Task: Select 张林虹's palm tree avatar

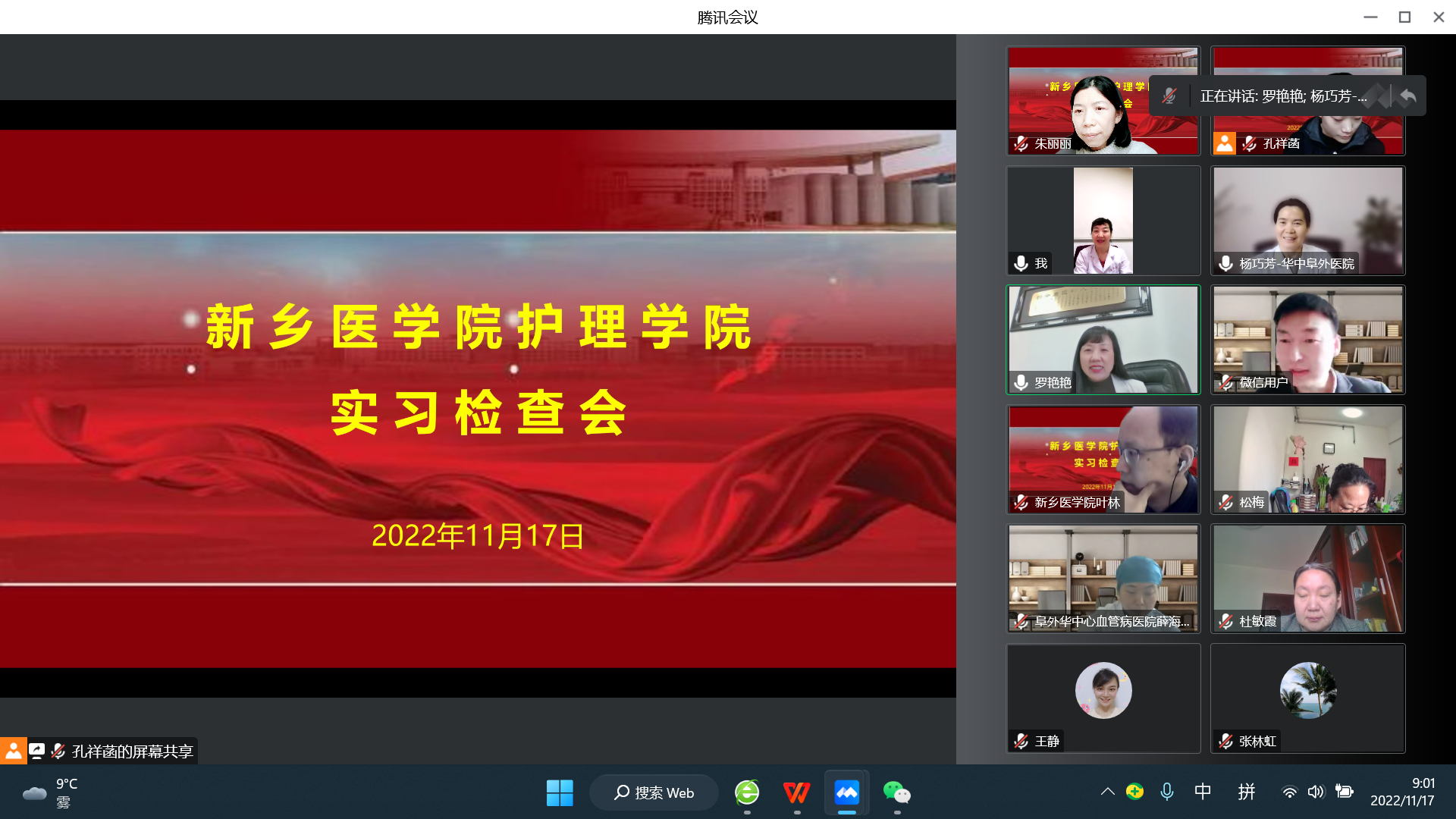Action: click(1307, 690)
